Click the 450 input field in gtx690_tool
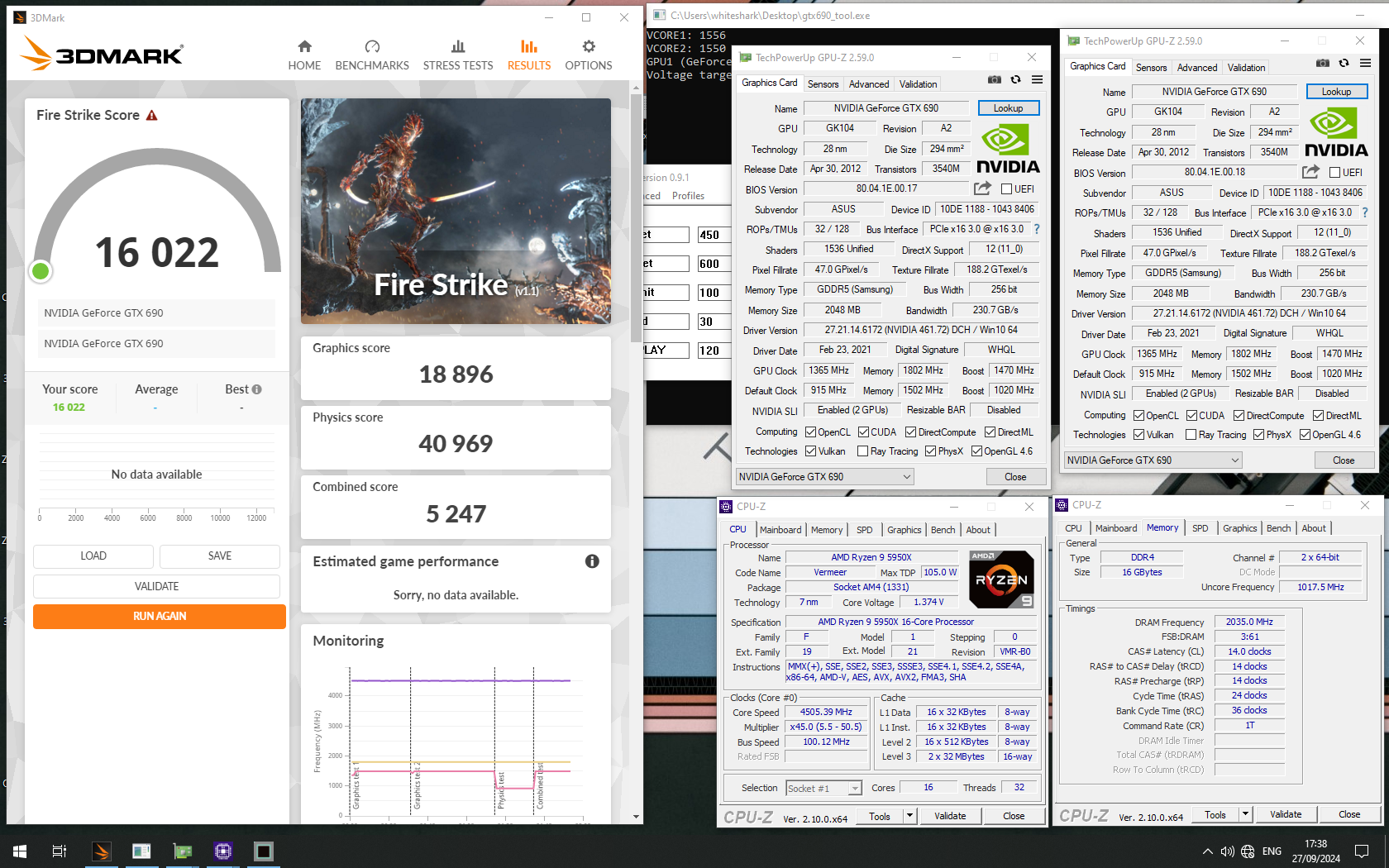Screen dimensions: 1389x868 pyautogui.click(x=714, y=235)
